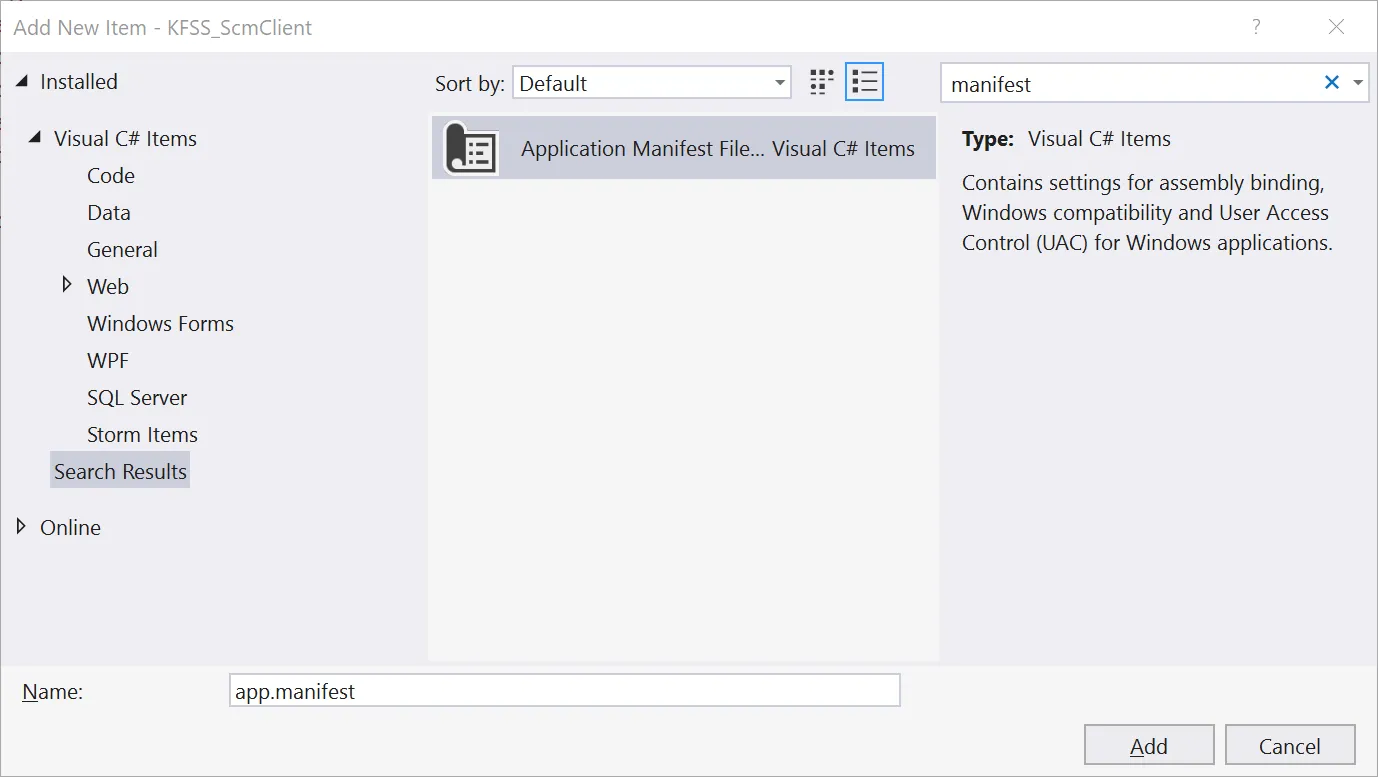Click the Name field containing app.manifest
This screenshot has width=1378, height=777.
pos(565,691)
